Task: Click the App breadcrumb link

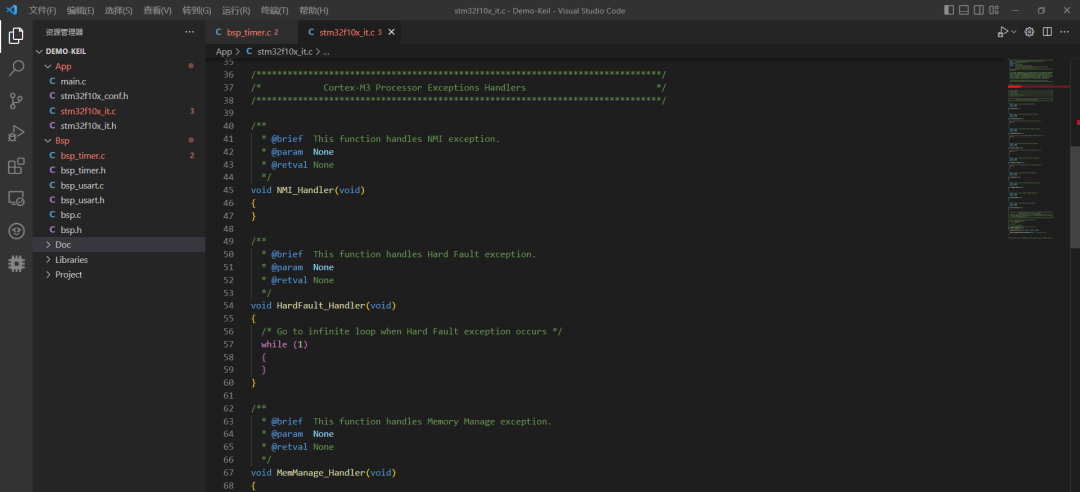Action: (224, 52)
